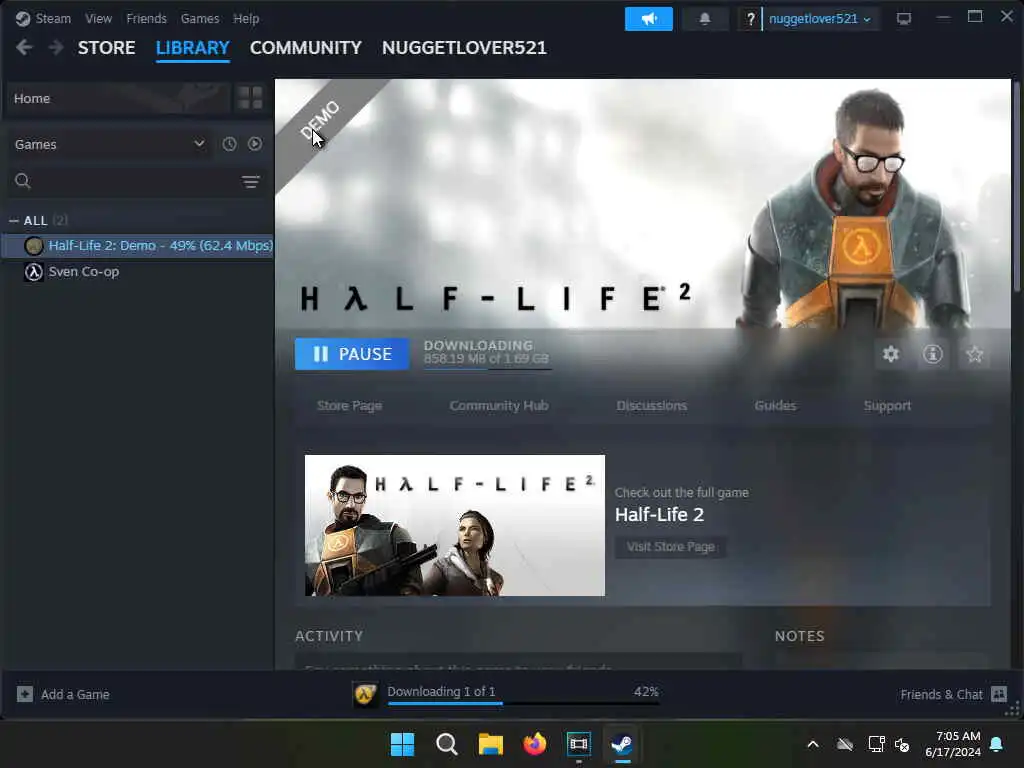The width and height of the screenshot is (1024, 768).
Task: Open the COMMUNITY tab
Action: pyautogui.click(x=306, y=48)
